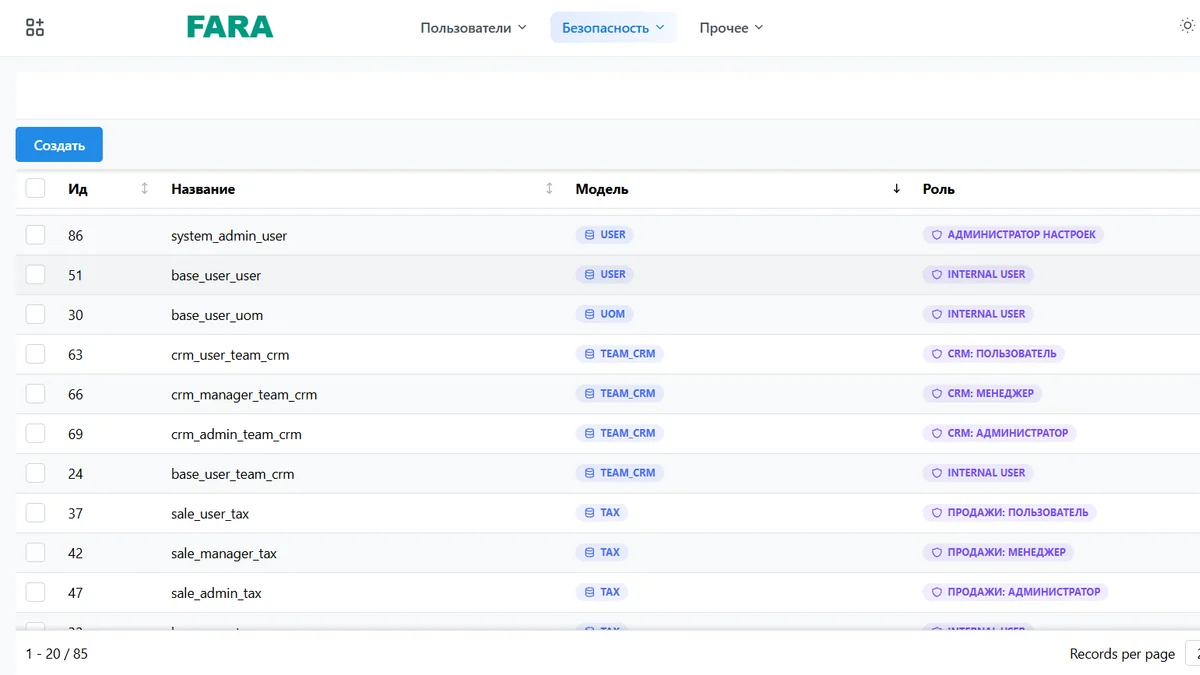The width and height of the screenshot is (1200, 675).
Task: Toggle the select-all header checkbox
Action: click(35, 188)
